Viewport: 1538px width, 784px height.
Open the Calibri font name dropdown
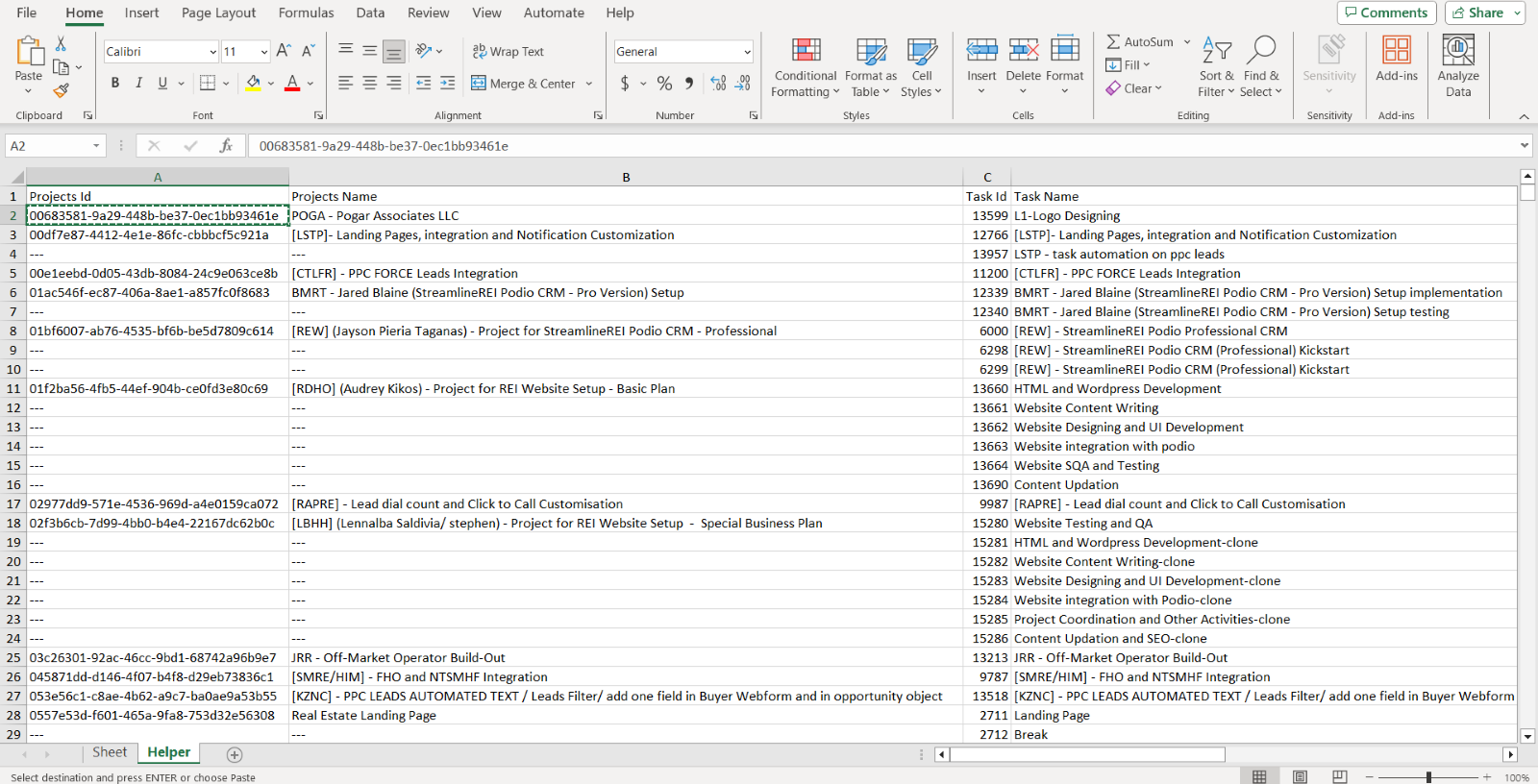click(x=212, y=52)
